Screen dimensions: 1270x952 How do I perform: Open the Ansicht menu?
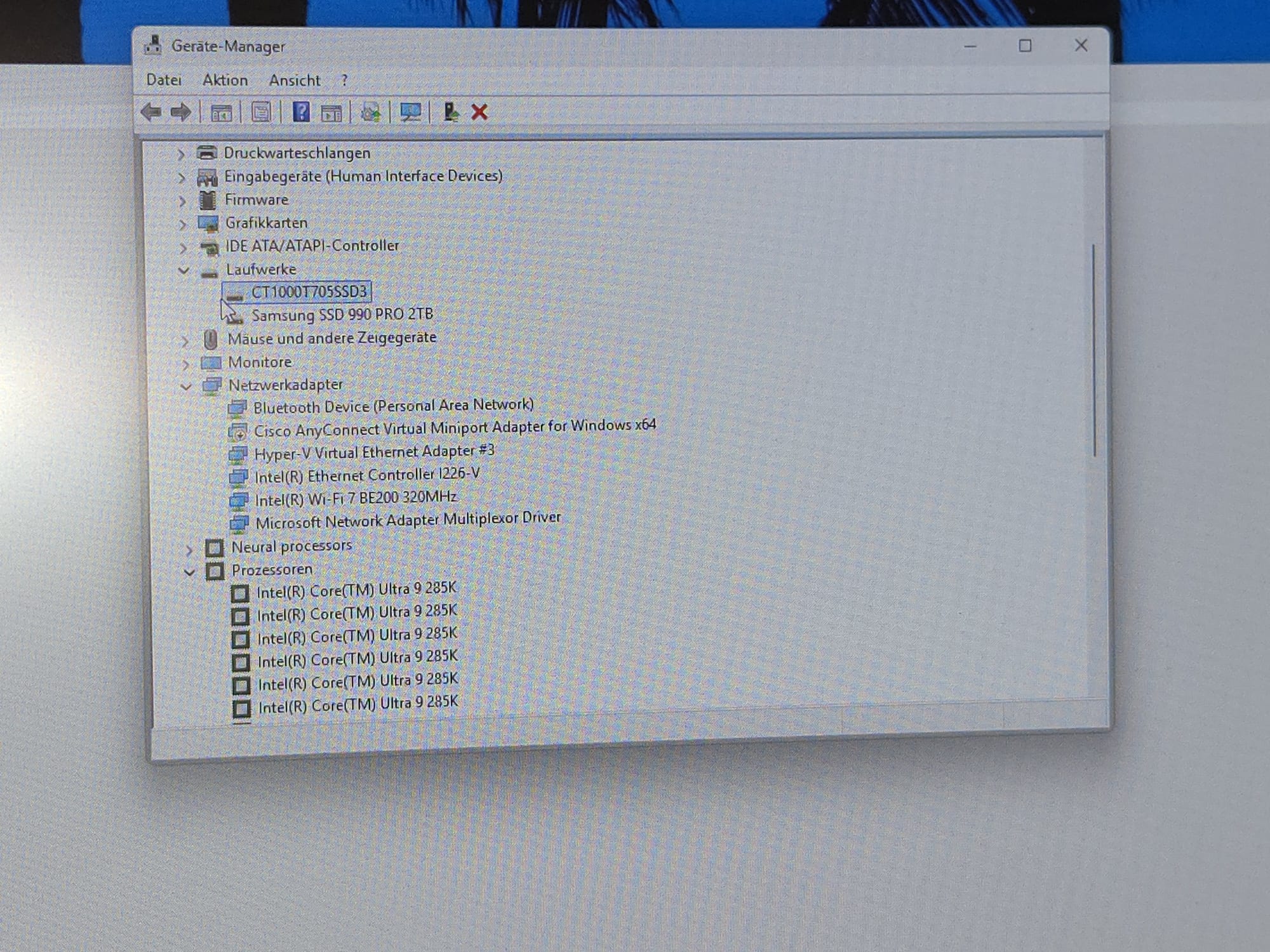294,81
